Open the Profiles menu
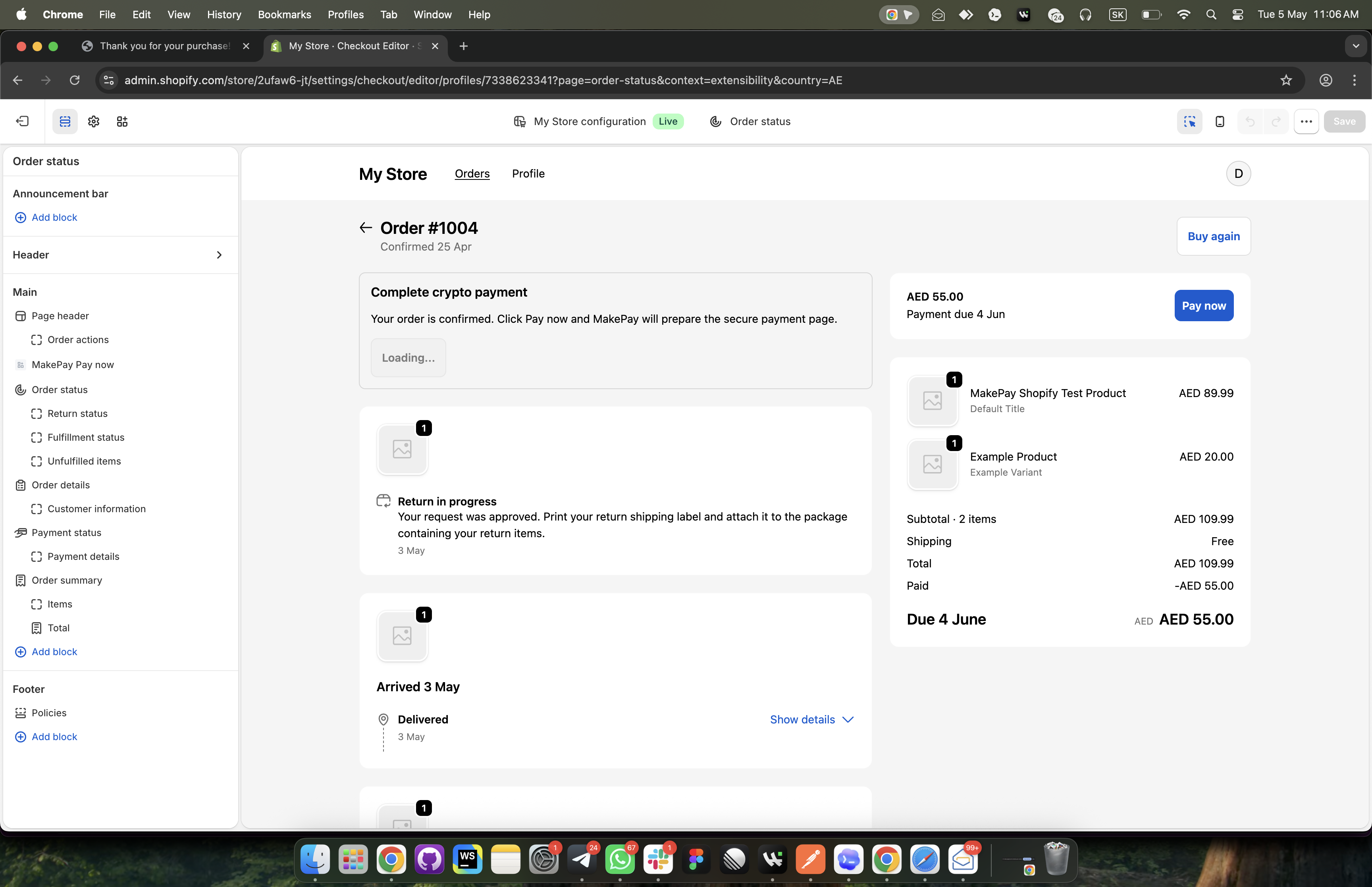 point(345,14)
